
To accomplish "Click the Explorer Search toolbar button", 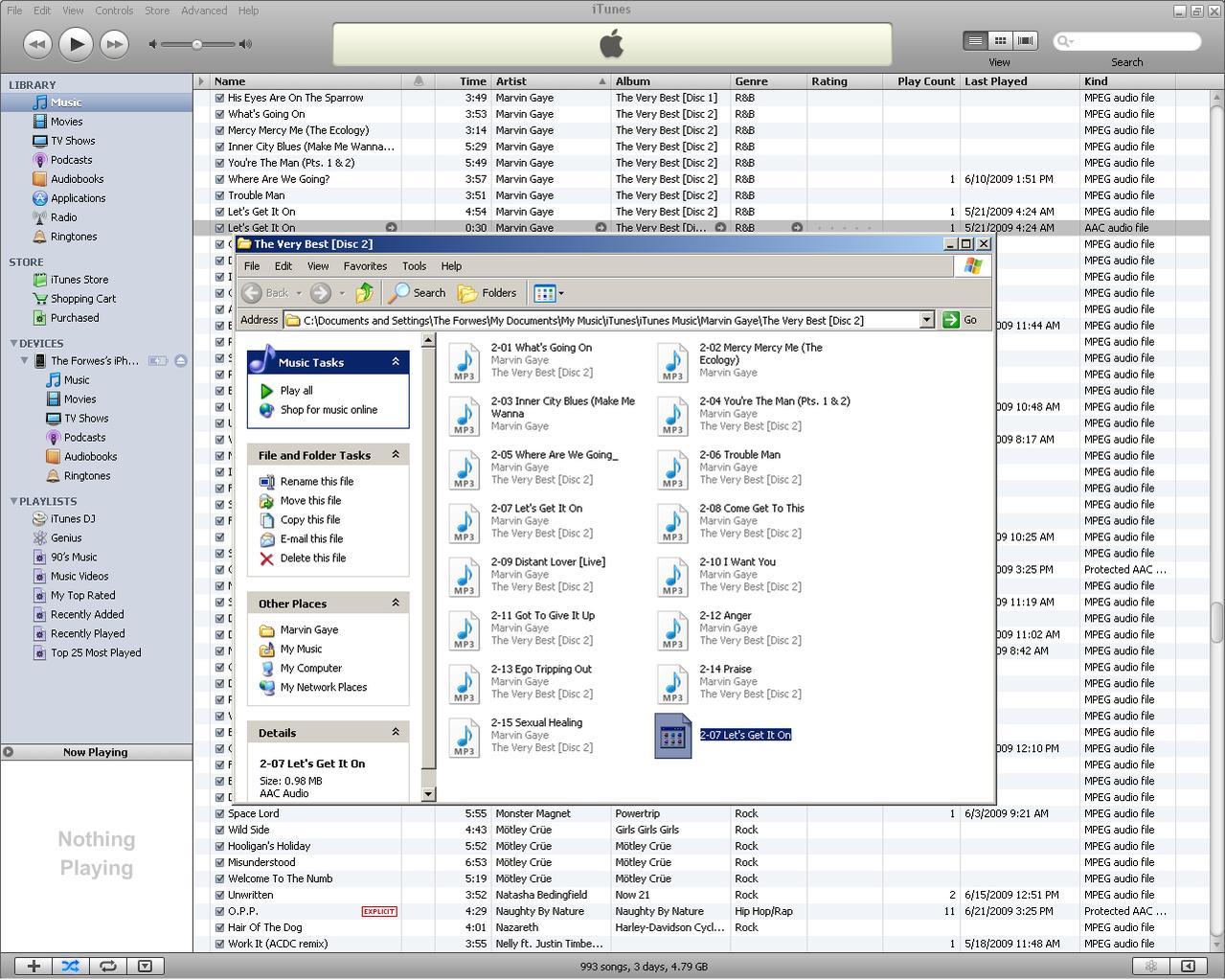I will click(417, 293).
